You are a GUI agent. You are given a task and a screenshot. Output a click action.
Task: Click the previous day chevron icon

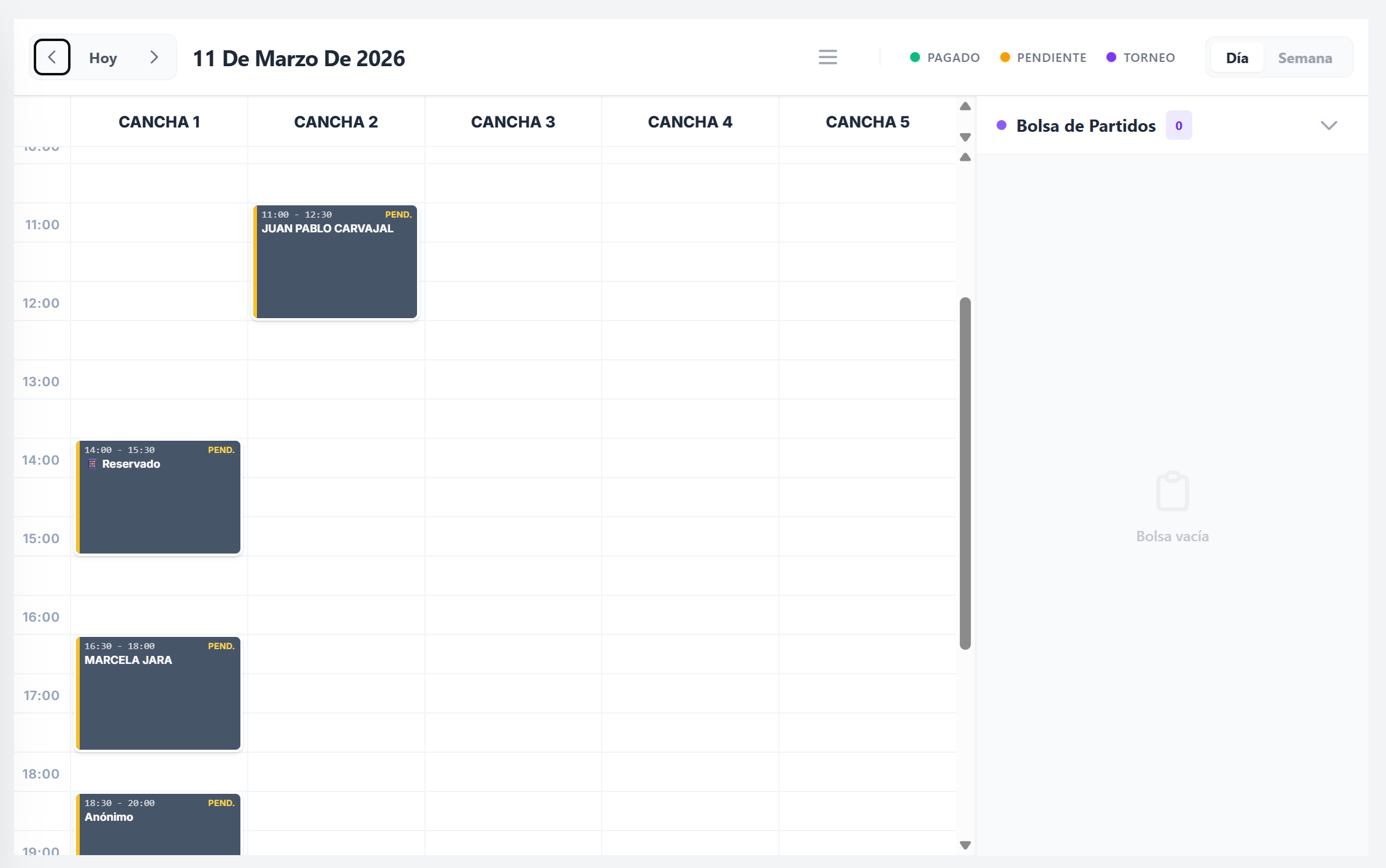(52, 57)
